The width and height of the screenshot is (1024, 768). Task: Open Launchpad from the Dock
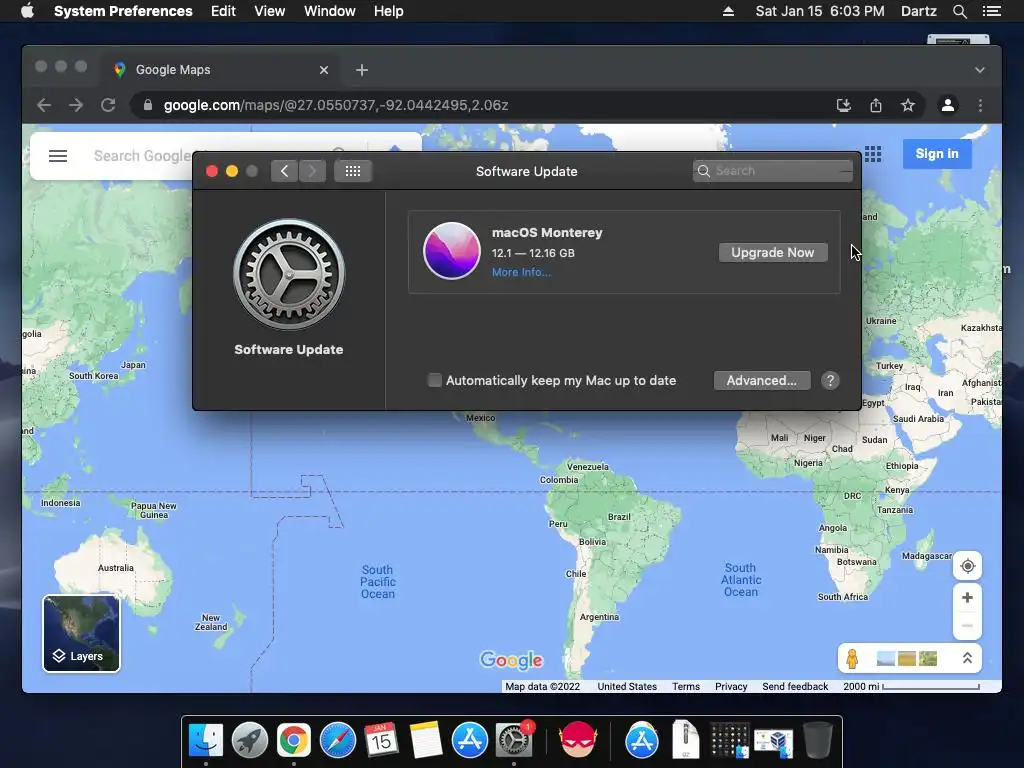(x=249, y=741)
